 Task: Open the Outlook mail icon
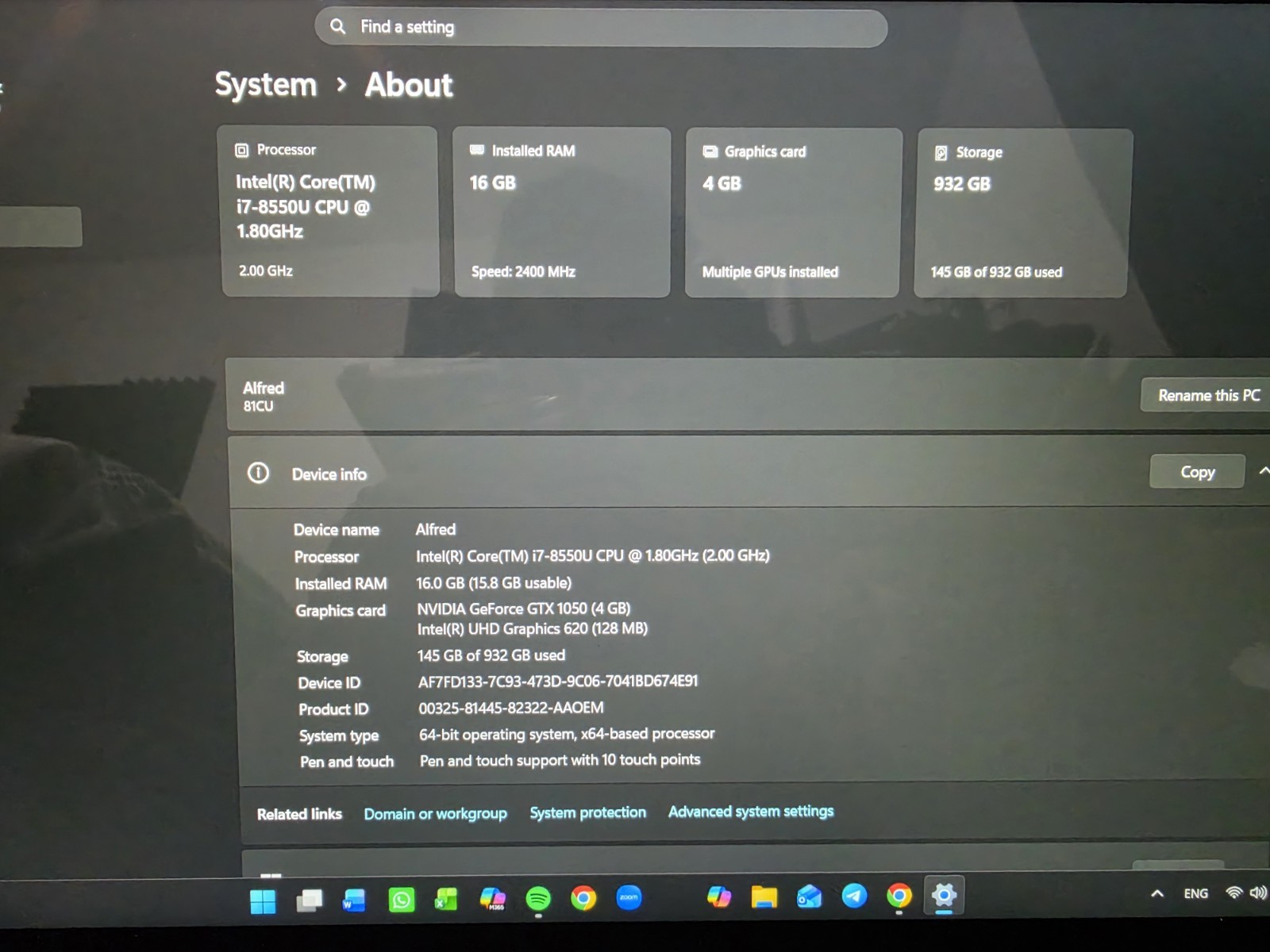click(809, 896)
